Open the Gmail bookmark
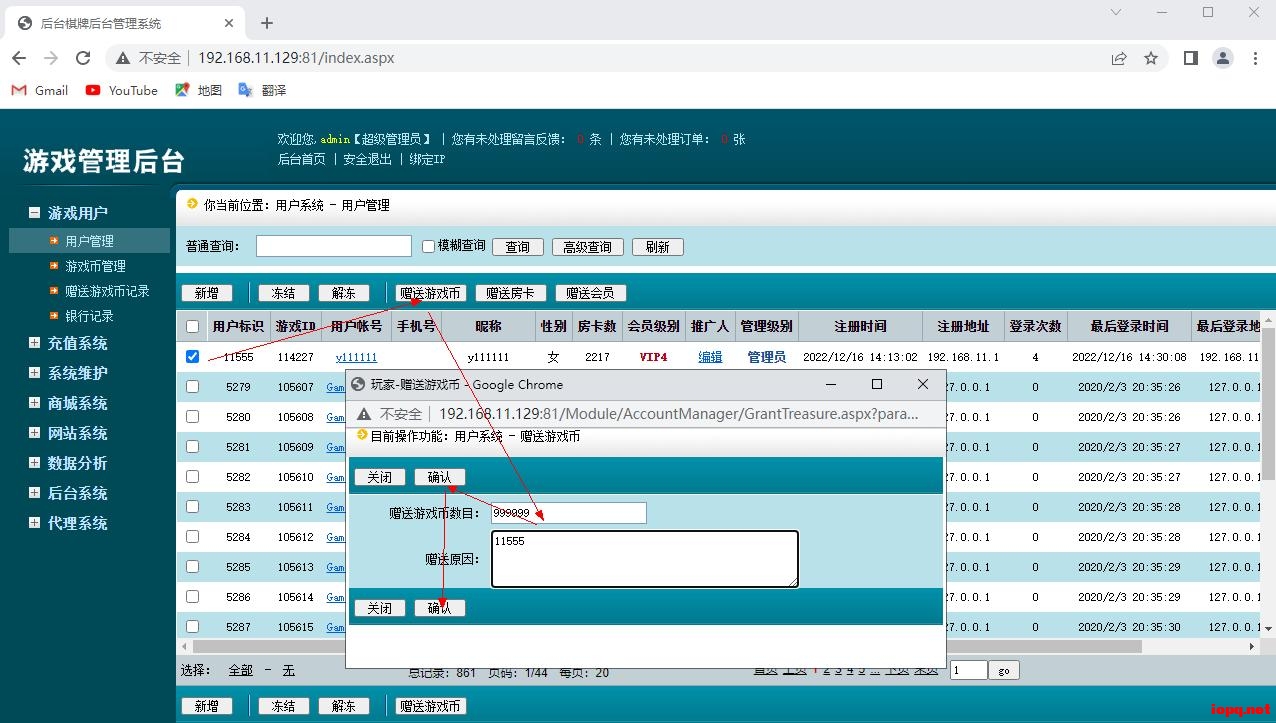The image size is (1276, 723). 40,90
